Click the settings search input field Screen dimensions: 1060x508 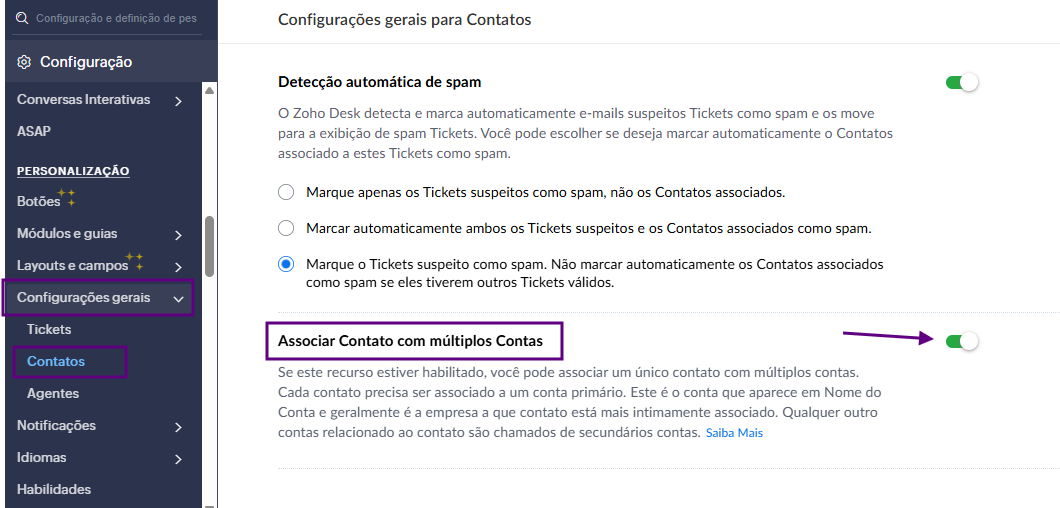pyautogui.click(x=116, y=18)
